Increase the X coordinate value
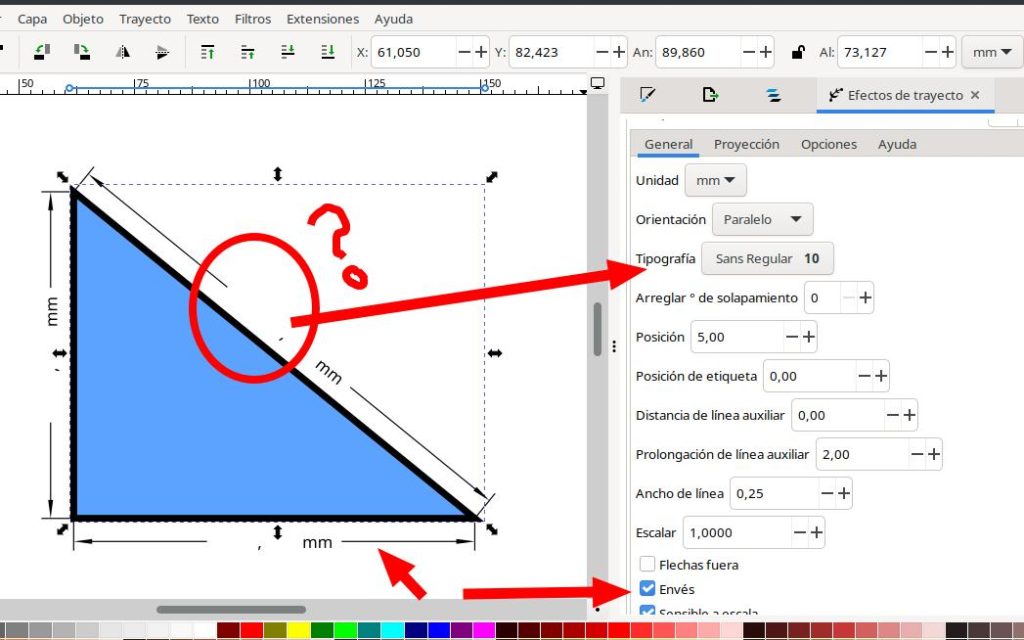Screen dimensions: 1024x640 click(481, 52)
